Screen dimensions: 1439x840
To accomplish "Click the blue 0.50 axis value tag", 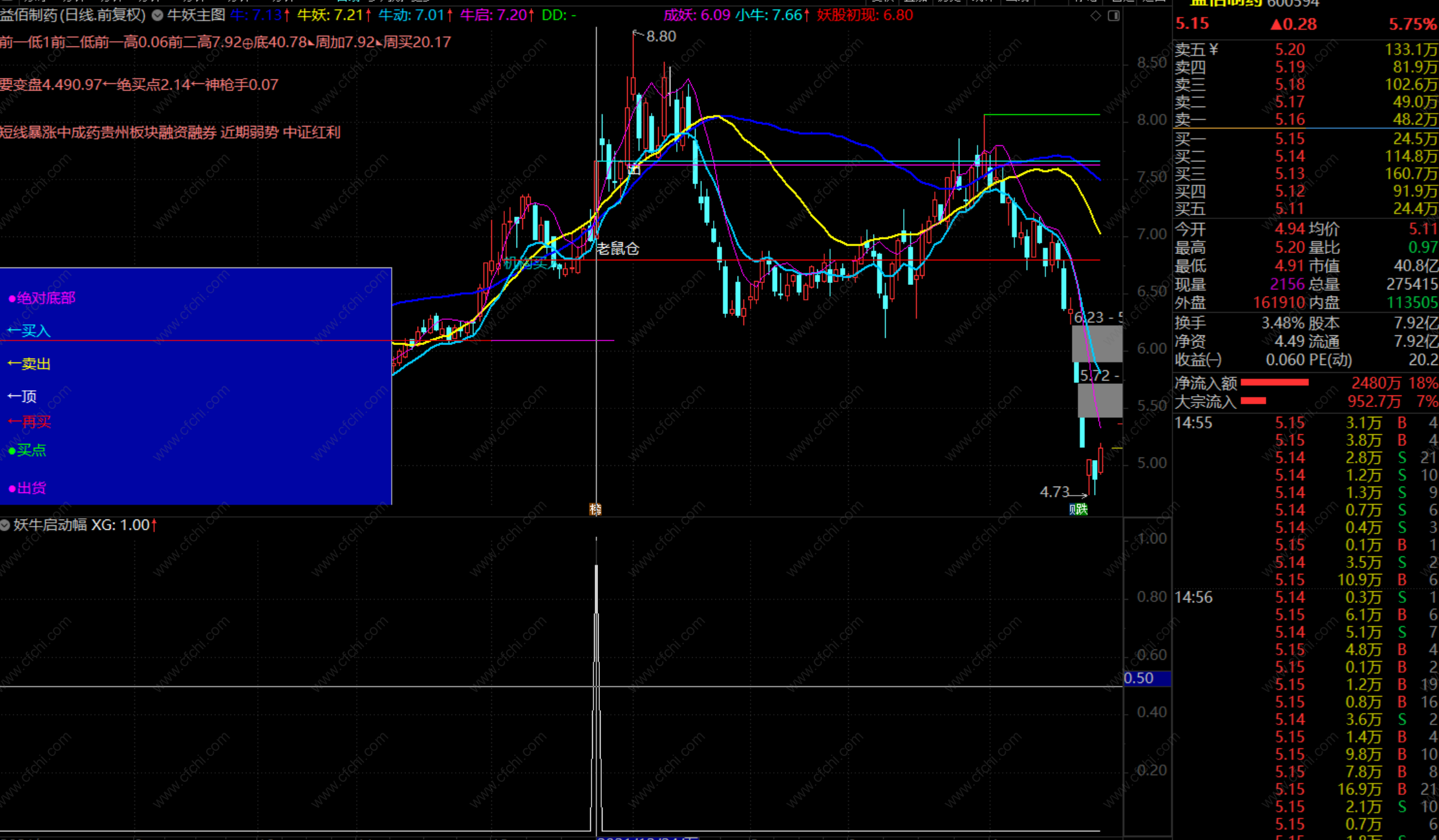I will (1147, 678).
